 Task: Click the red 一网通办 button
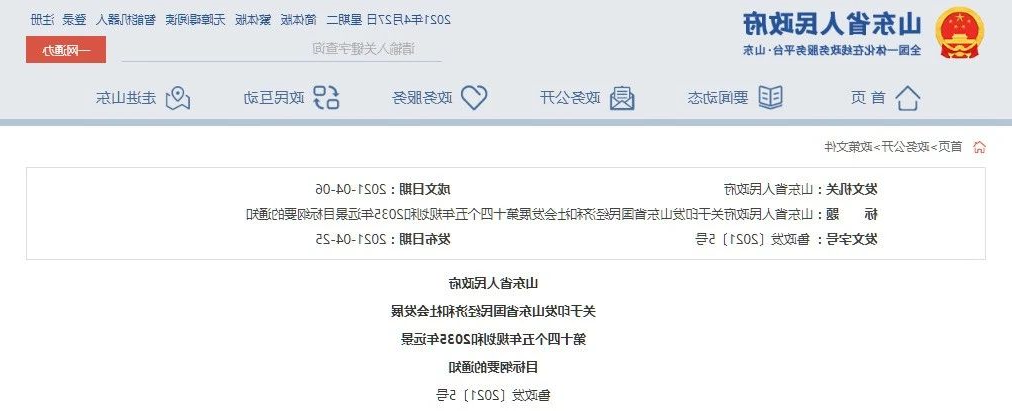66,50
